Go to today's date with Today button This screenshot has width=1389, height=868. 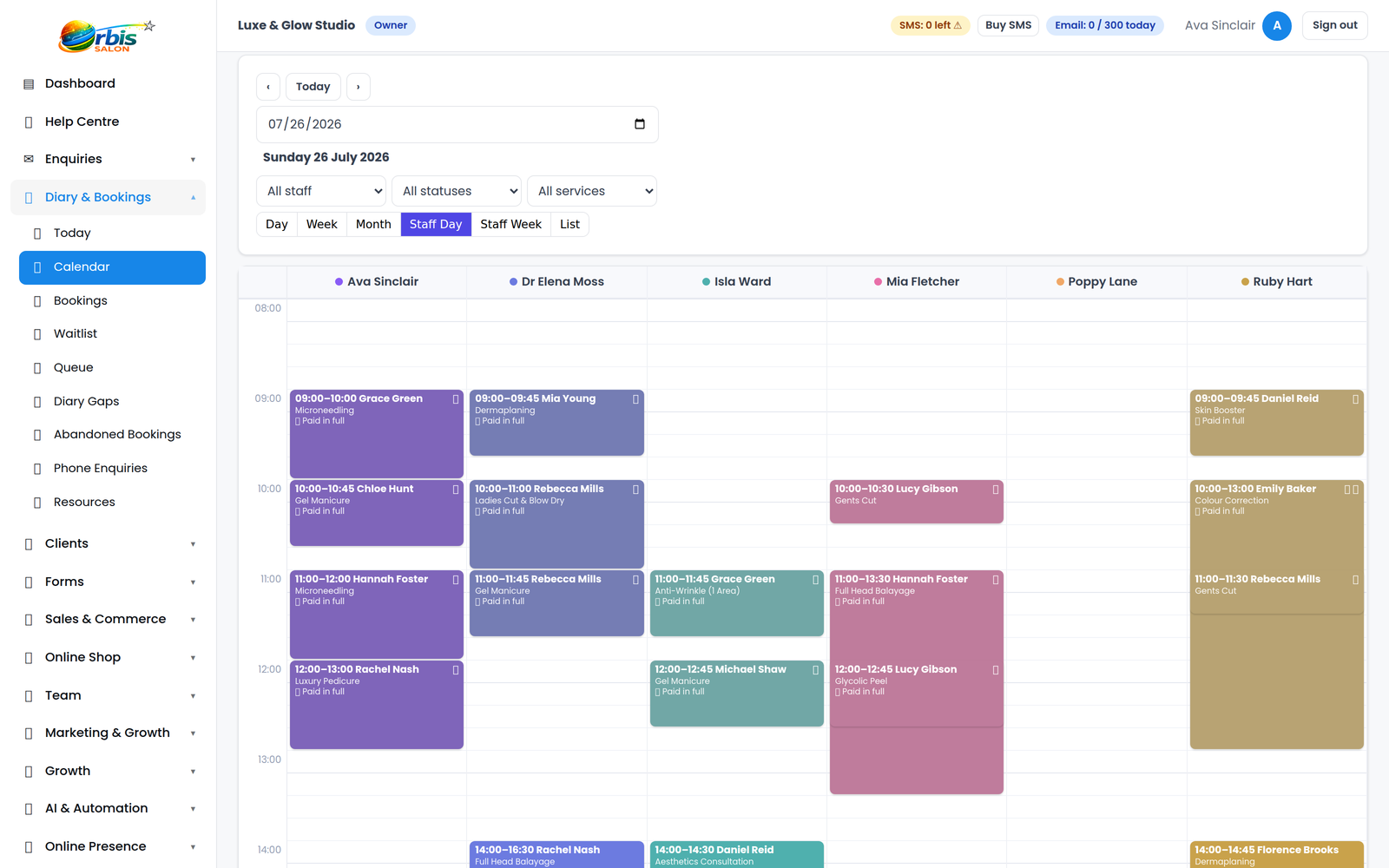click(313, 87)
